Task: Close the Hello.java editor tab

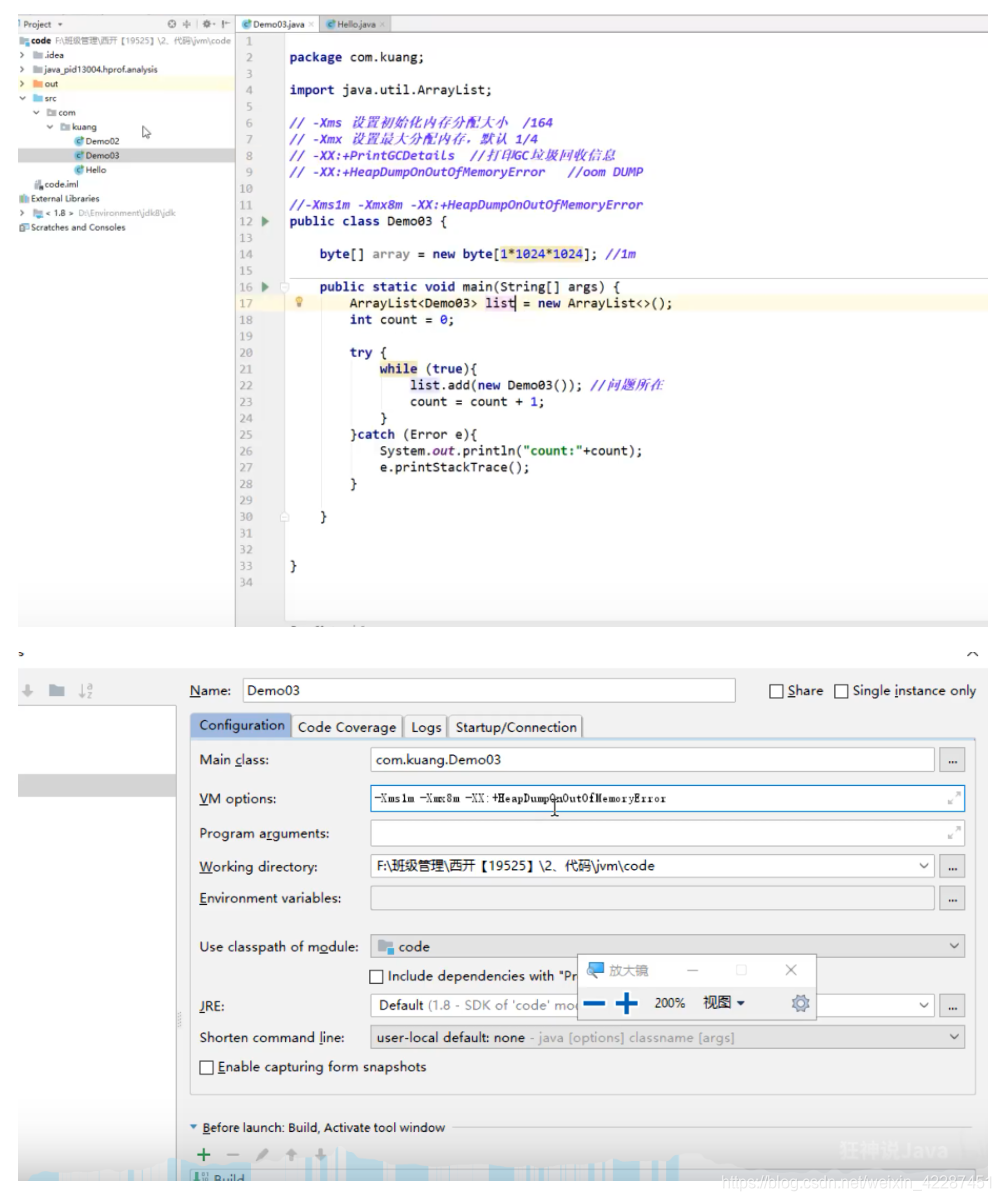Action: (384, 24)
